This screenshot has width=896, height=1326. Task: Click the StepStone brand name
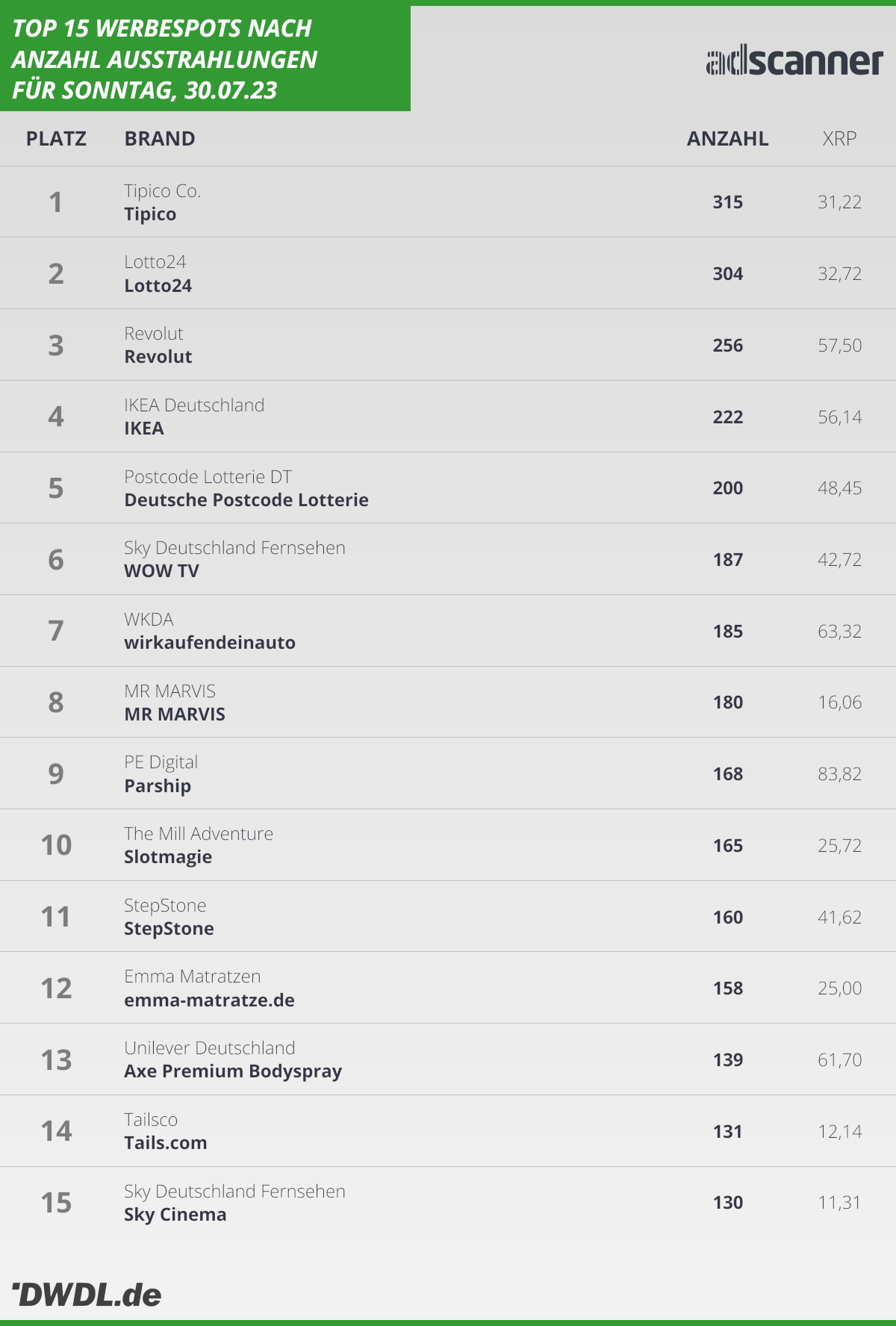(169, 929)
